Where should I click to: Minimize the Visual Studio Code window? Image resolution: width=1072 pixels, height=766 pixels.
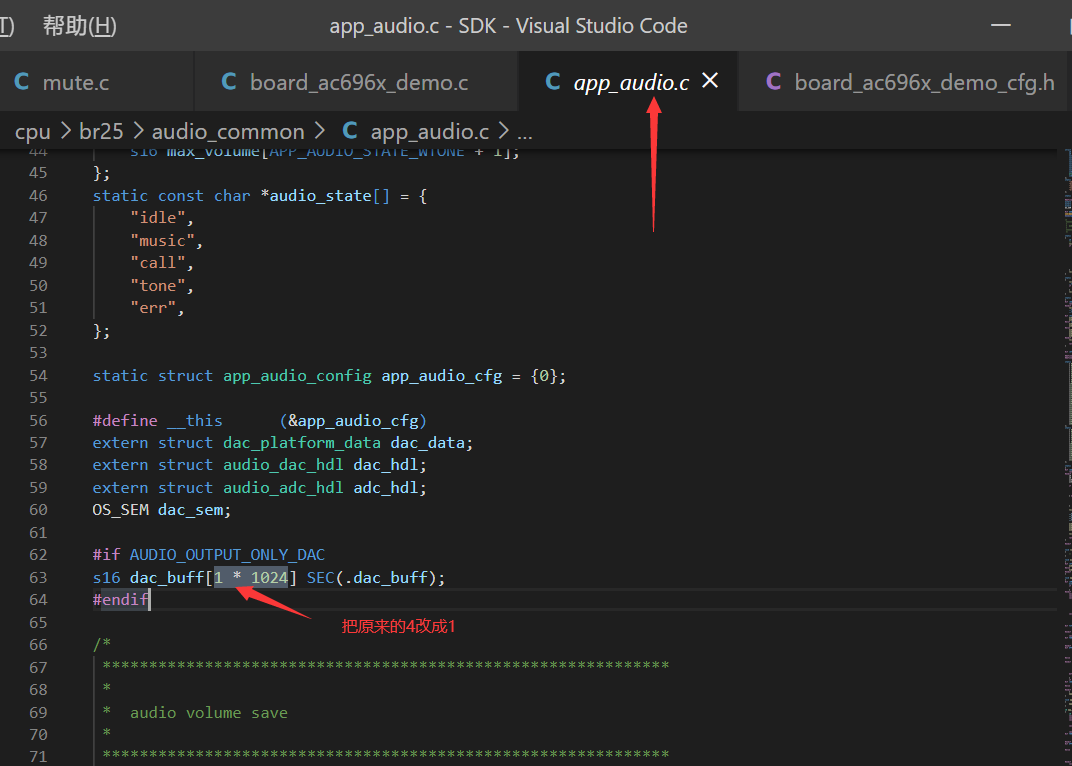tap(1001, 26)
